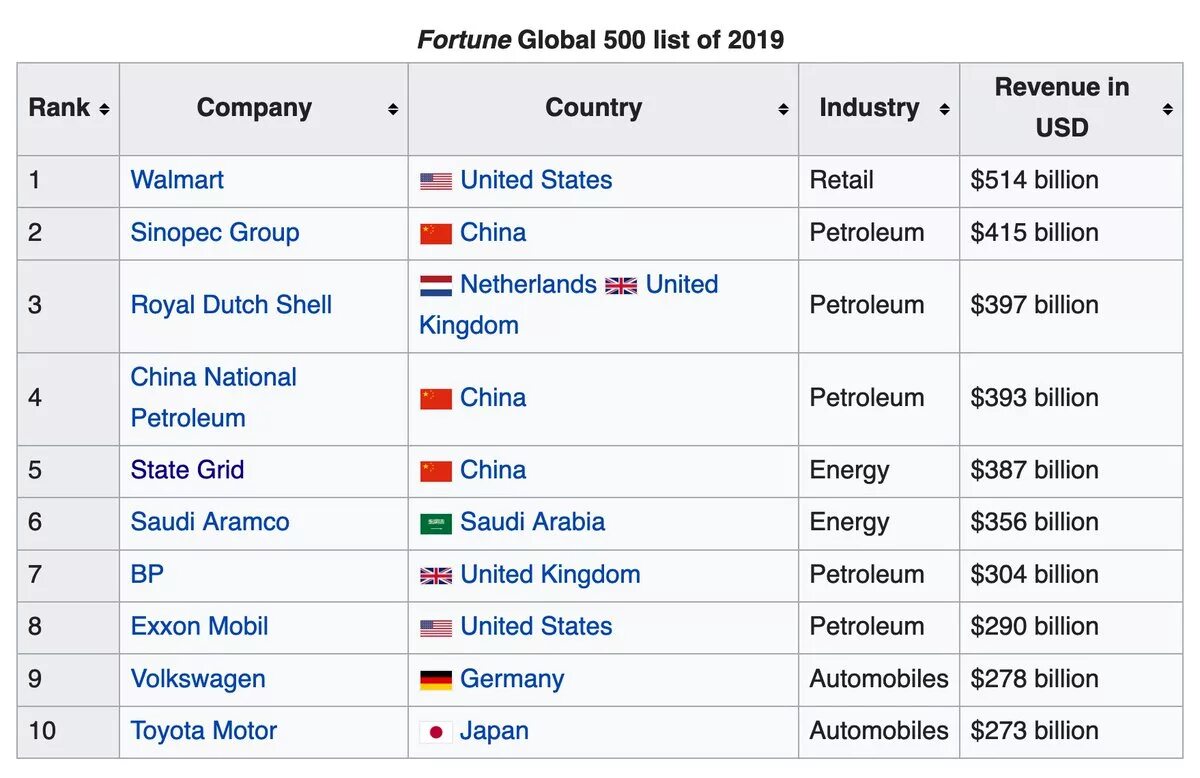Open the Royal Dutch Shell link
Viewport: 1200px width, 778px height.
[231, 305]
